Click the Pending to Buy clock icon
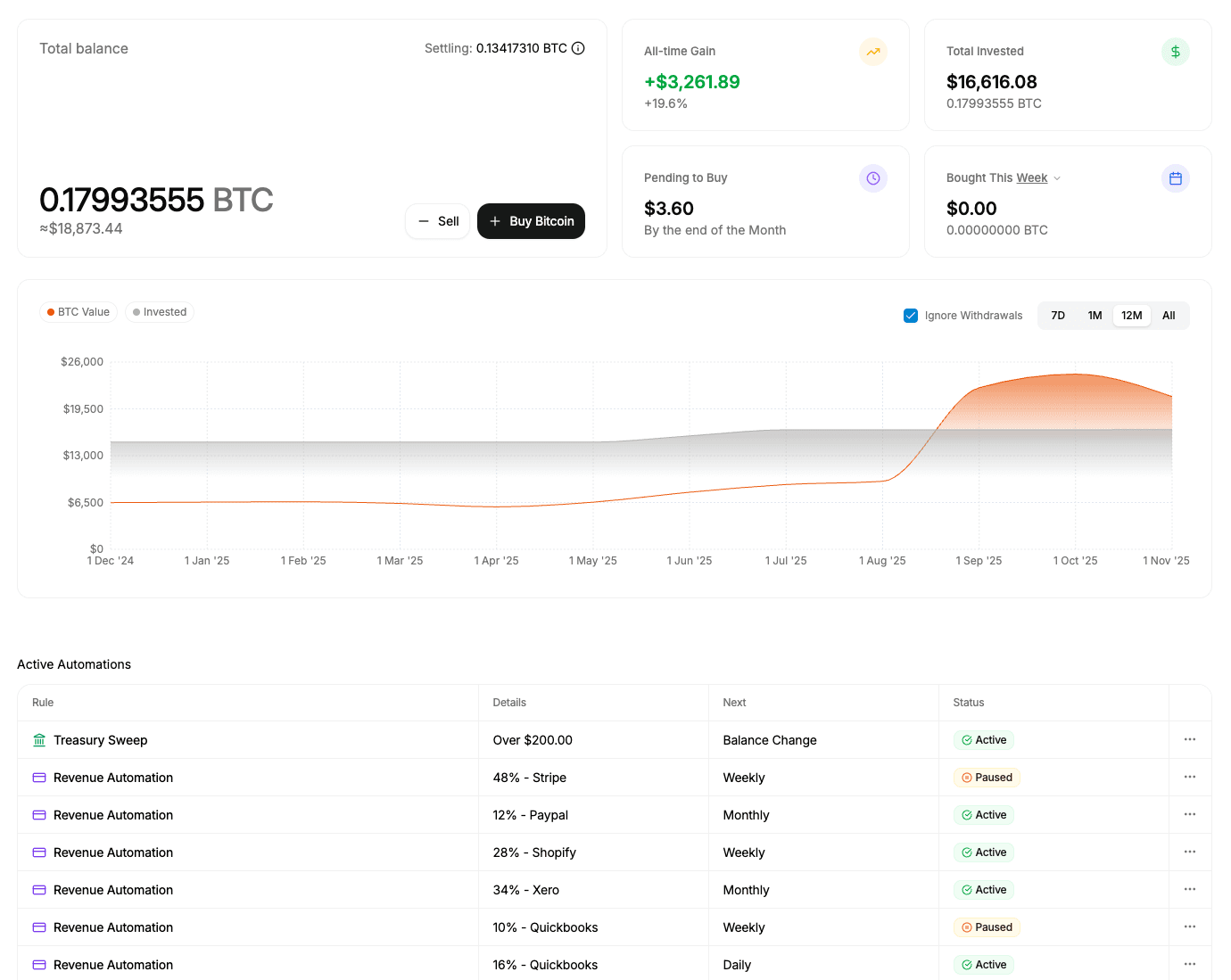 (872, 178)
